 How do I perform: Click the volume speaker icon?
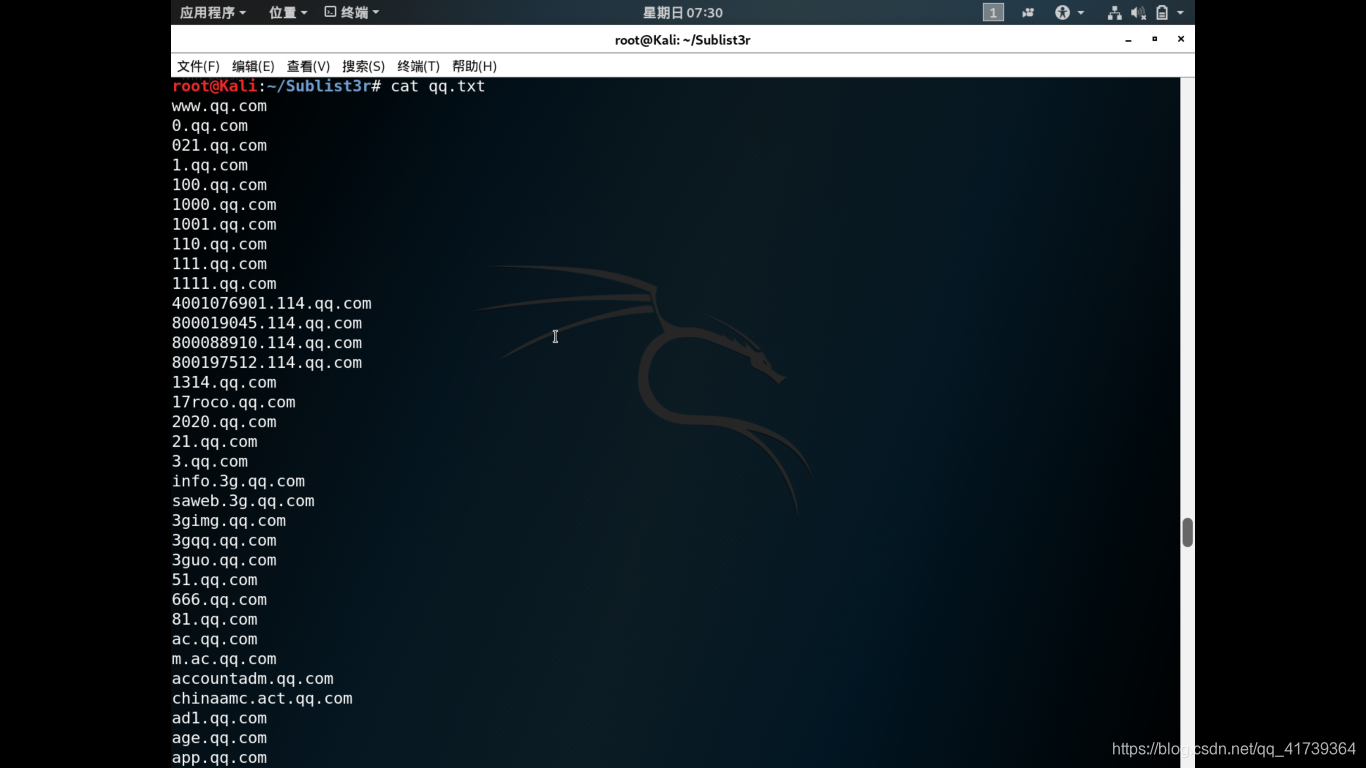(x=1138, y=12)
